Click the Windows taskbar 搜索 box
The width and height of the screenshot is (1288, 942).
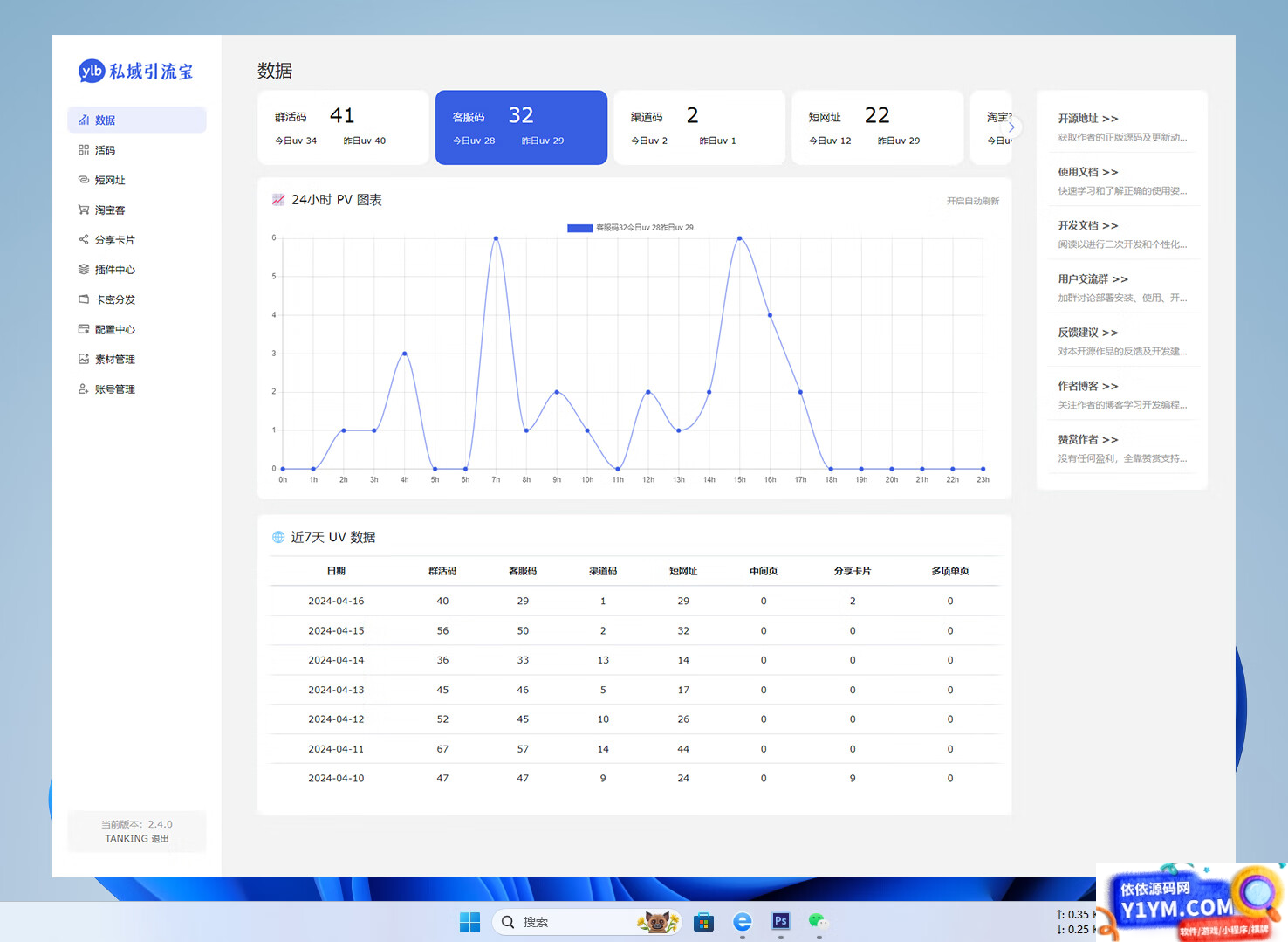[586, 922]
